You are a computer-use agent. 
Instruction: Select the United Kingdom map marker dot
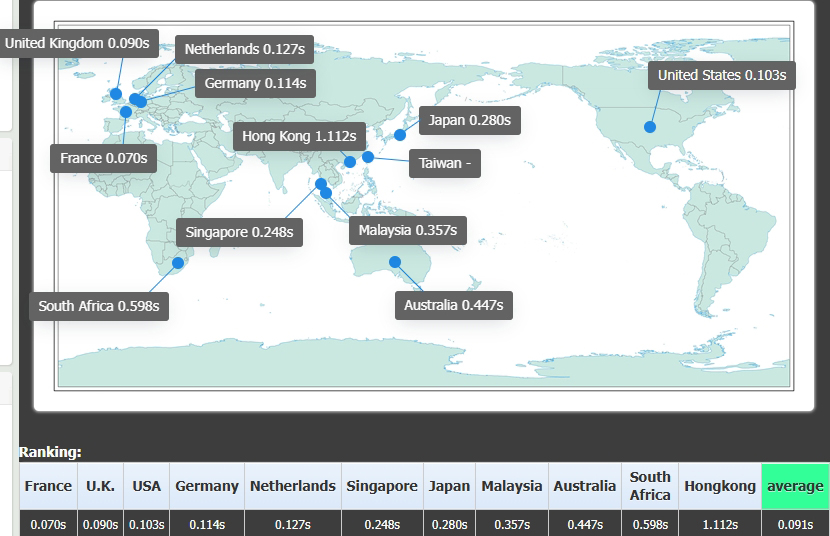tap(116, 94)
